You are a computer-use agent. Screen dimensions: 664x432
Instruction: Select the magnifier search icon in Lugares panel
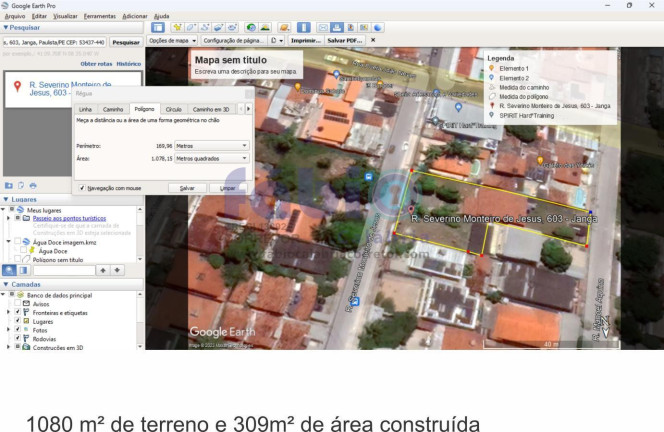point(9,270)
